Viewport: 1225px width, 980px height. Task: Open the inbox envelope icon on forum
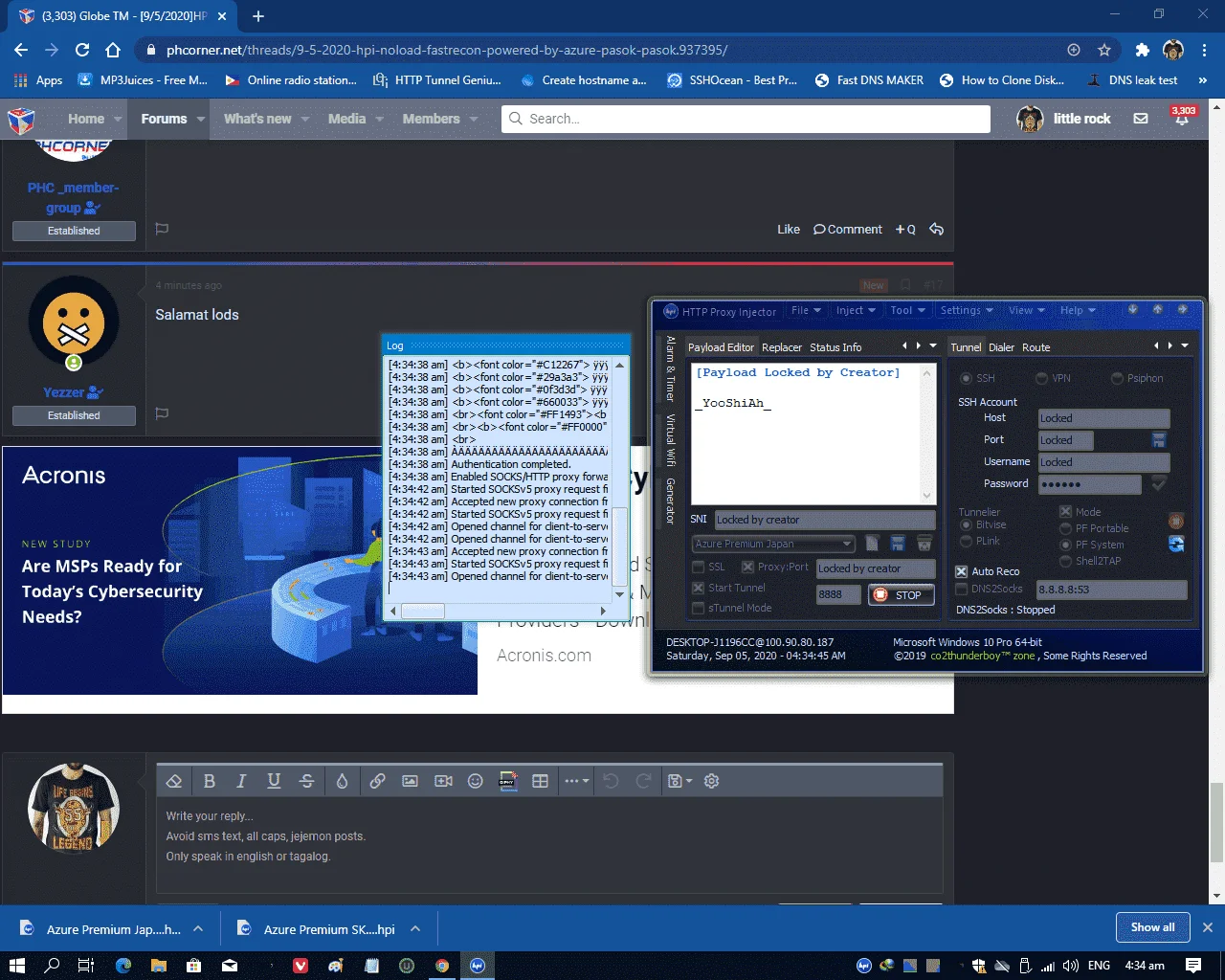pos(1141,119)
